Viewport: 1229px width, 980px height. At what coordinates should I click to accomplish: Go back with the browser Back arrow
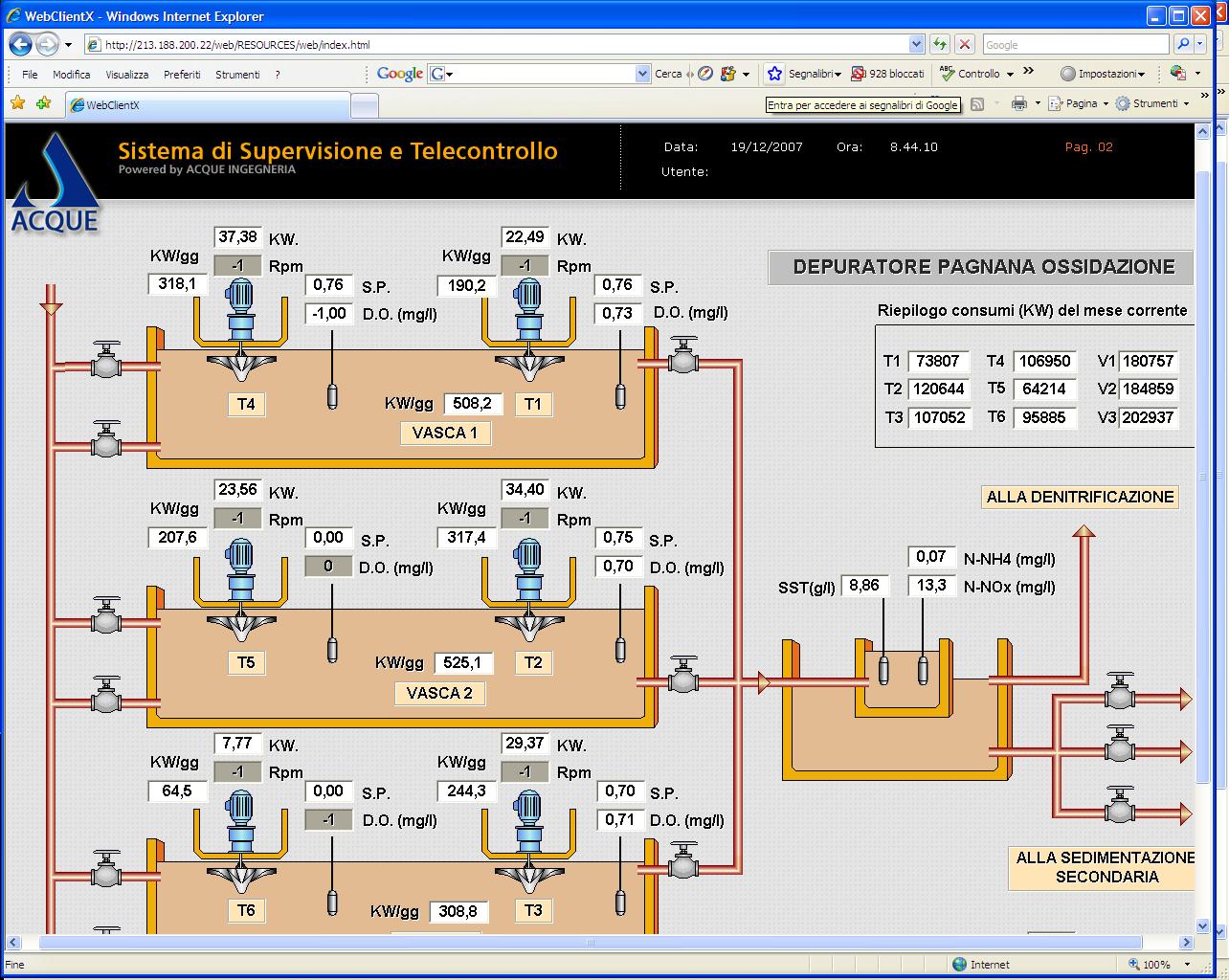coord(20,44)
